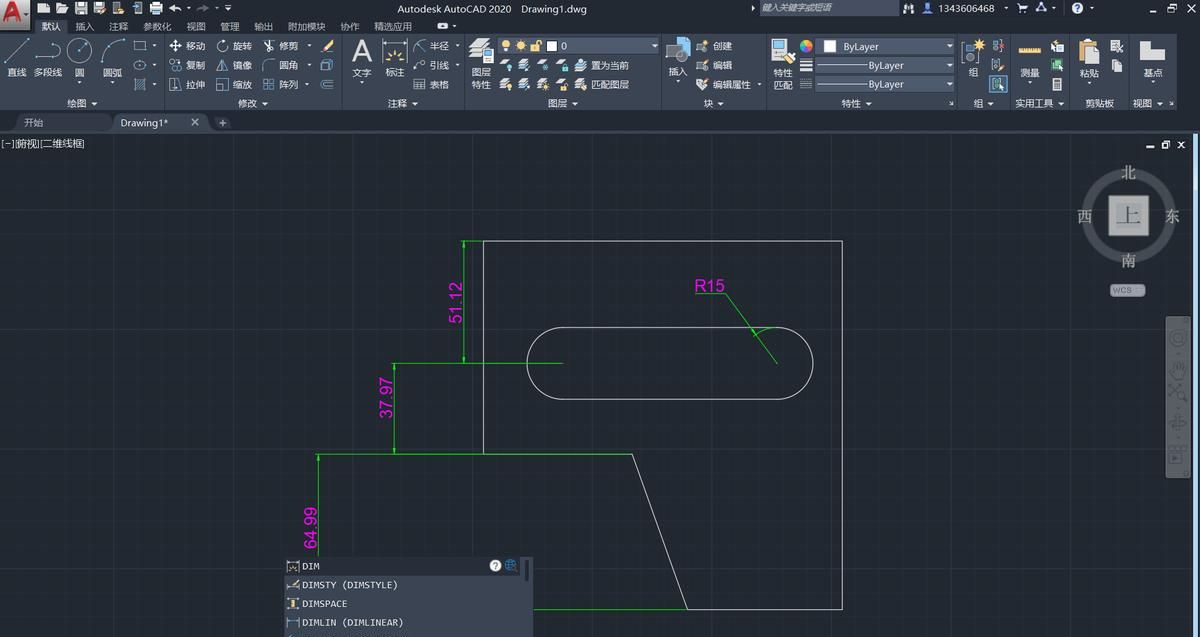Toggle the light bulb for layer 0 visibility
Viewport: 1200px width, 637px height.
pos(507,45)
